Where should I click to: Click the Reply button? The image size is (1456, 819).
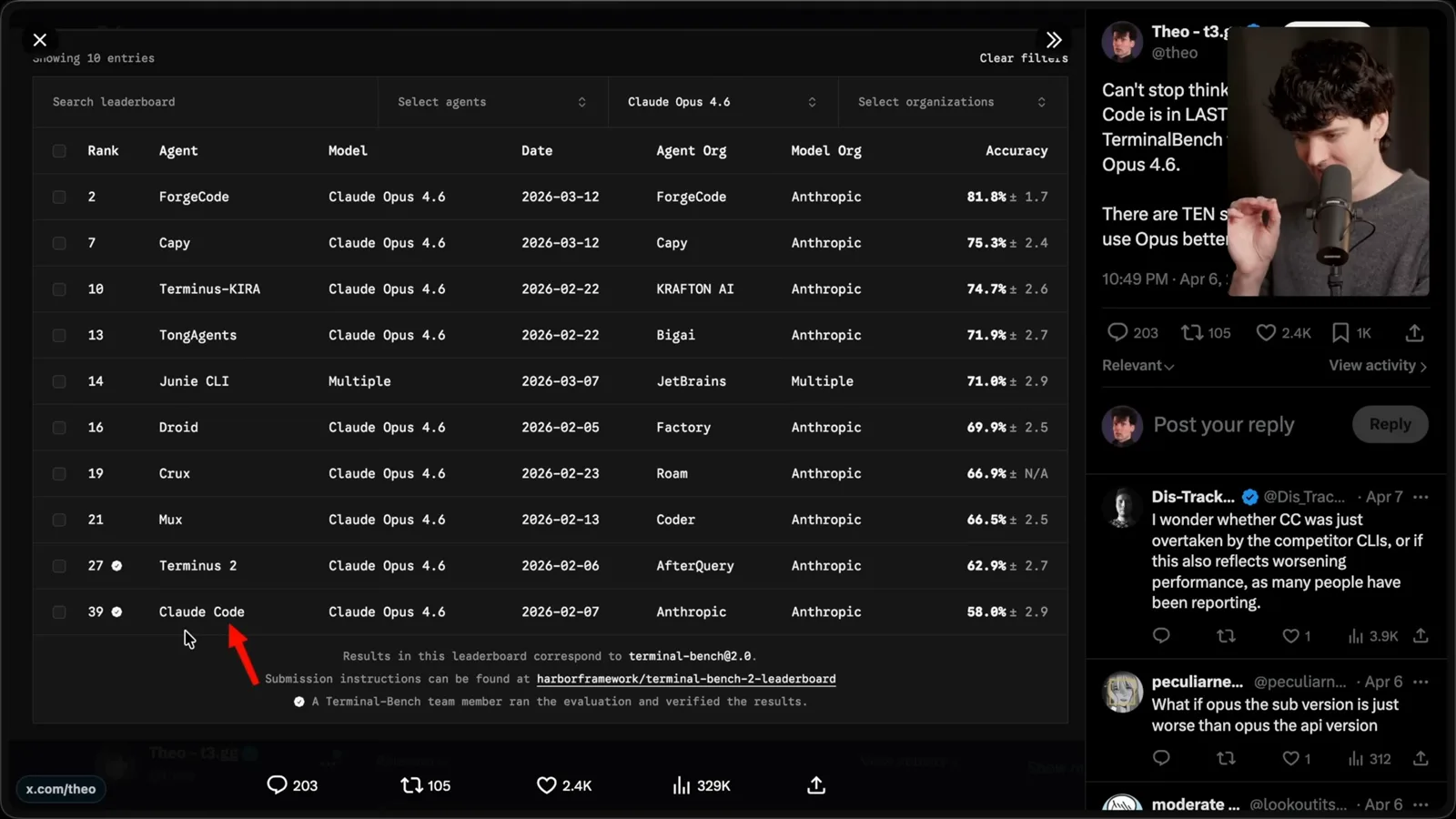coord(1390,424)
